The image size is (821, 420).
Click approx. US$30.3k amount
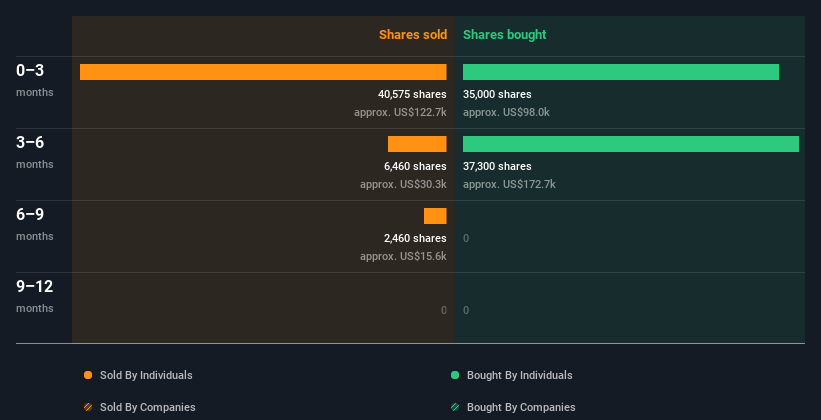[x=403, y=184]
